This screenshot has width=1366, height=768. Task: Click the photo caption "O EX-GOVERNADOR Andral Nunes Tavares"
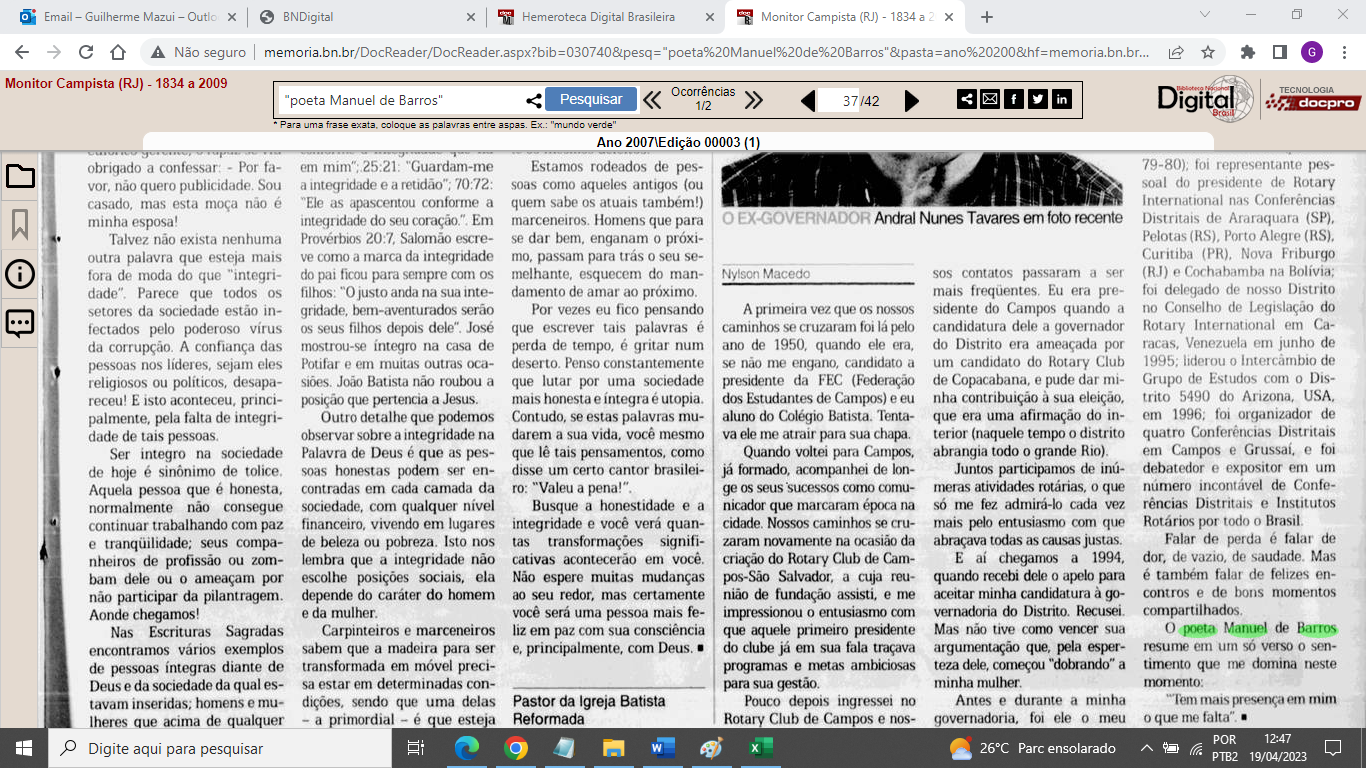tap(921, 219)
